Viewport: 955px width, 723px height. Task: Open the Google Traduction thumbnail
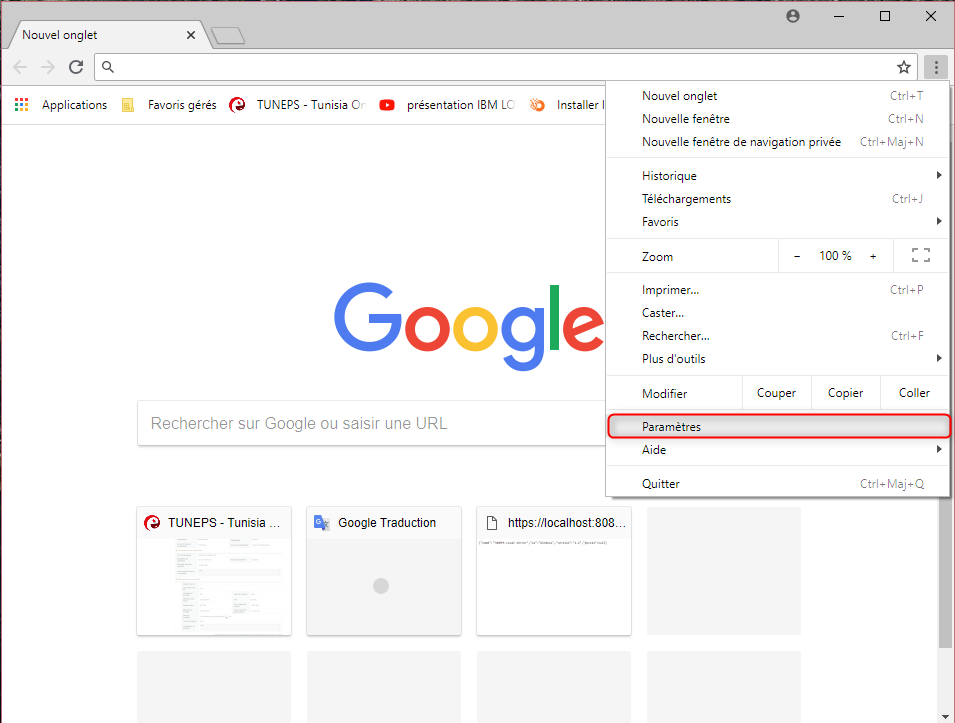coord(384,570)
